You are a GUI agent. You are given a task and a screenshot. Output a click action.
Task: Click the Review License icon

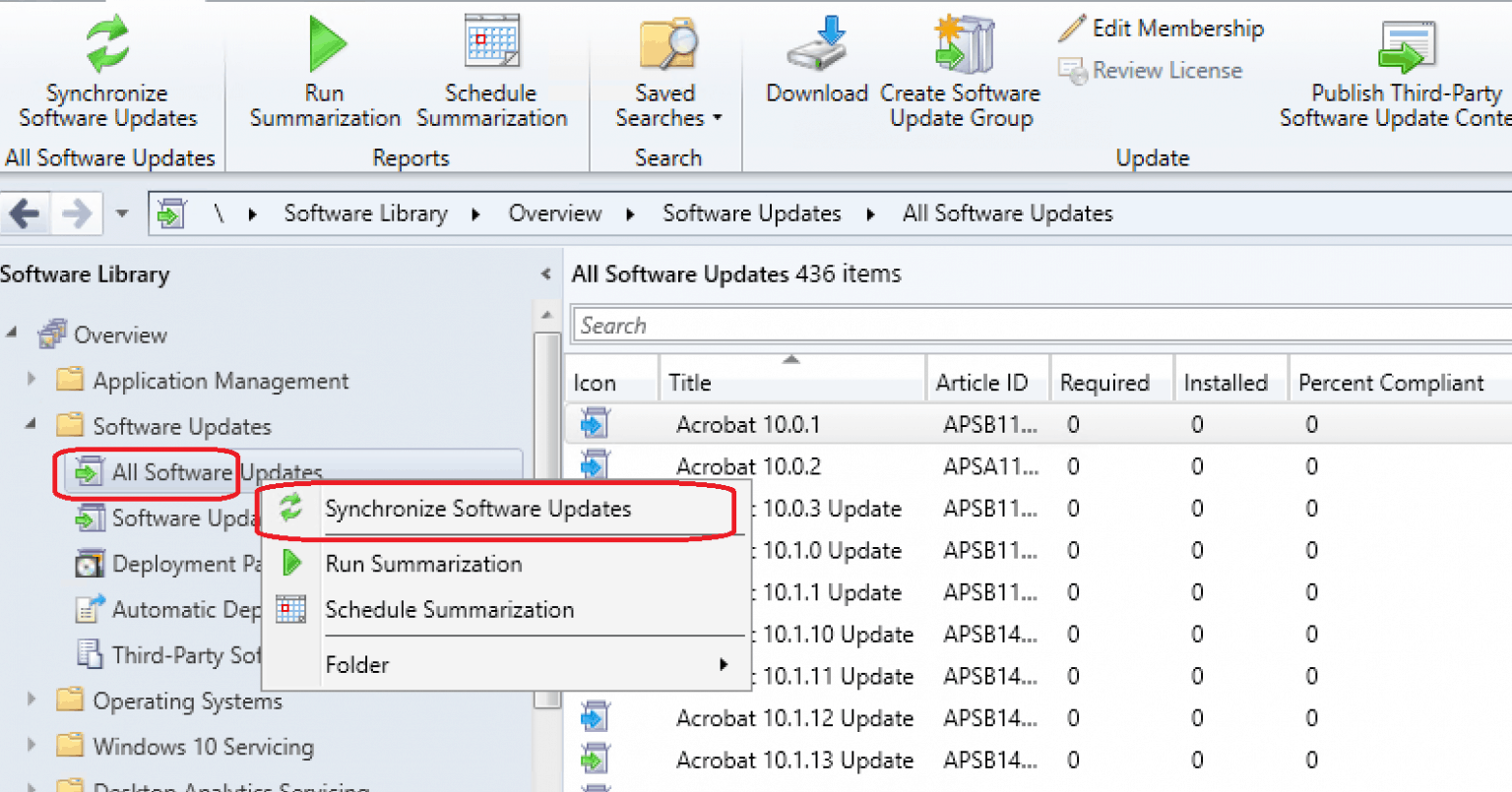pos(1071,71)
